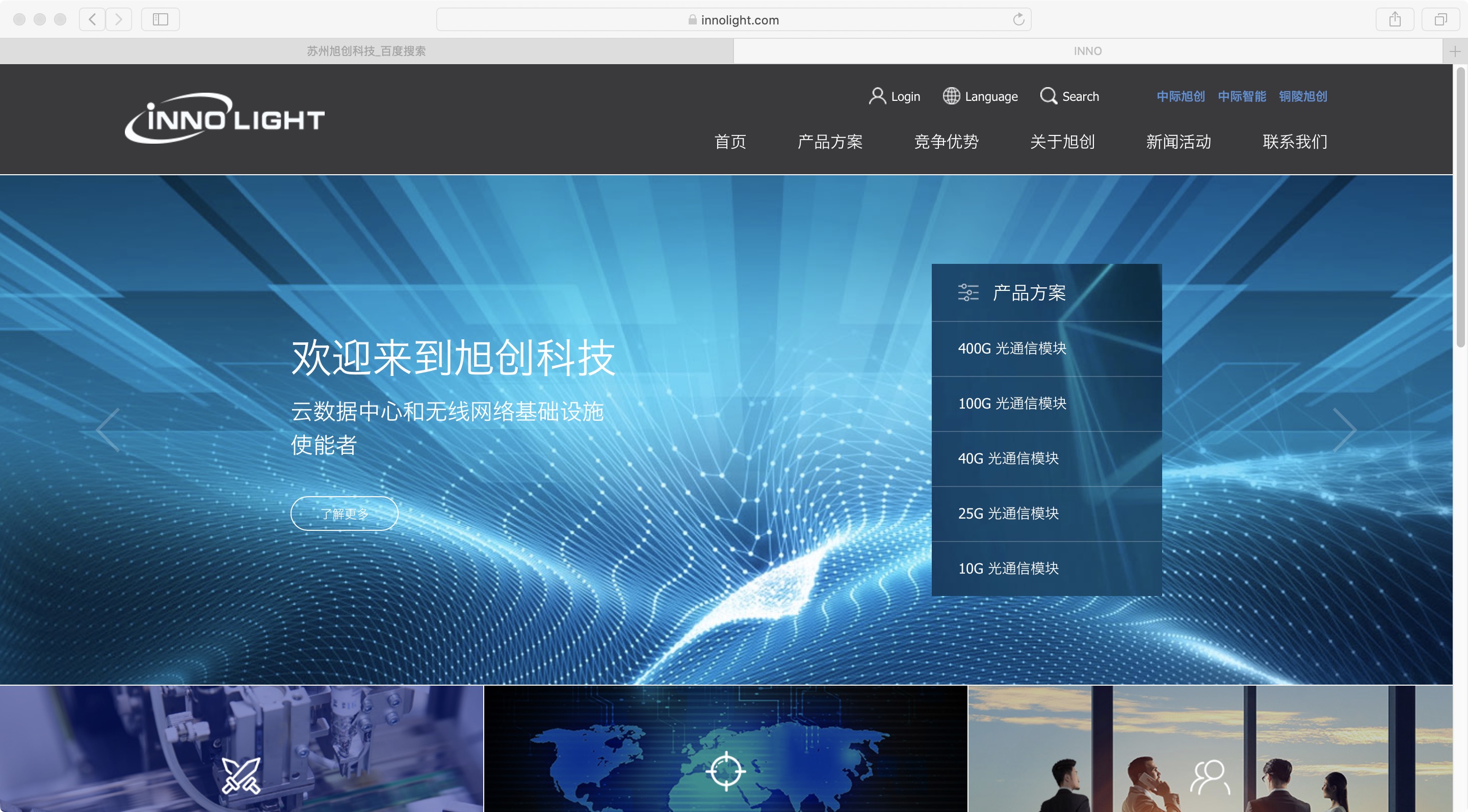Viewport: 1468px width, 812px height.
Task: Click the Search magnifier icon
Action: [1048, 96]
